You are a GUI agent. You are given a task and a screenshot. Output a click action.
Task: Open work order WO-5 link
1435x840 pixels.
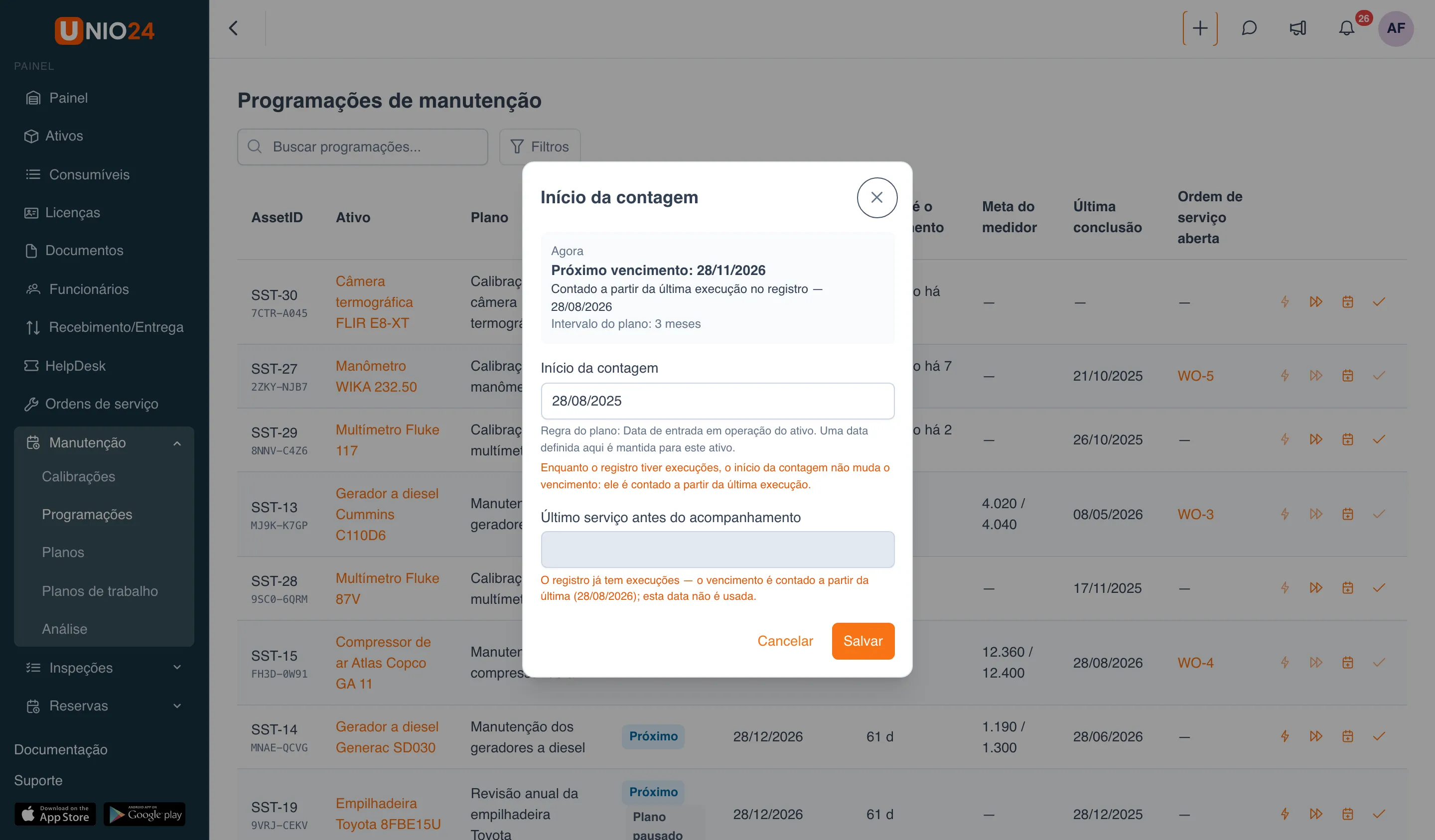point(1195,376)
